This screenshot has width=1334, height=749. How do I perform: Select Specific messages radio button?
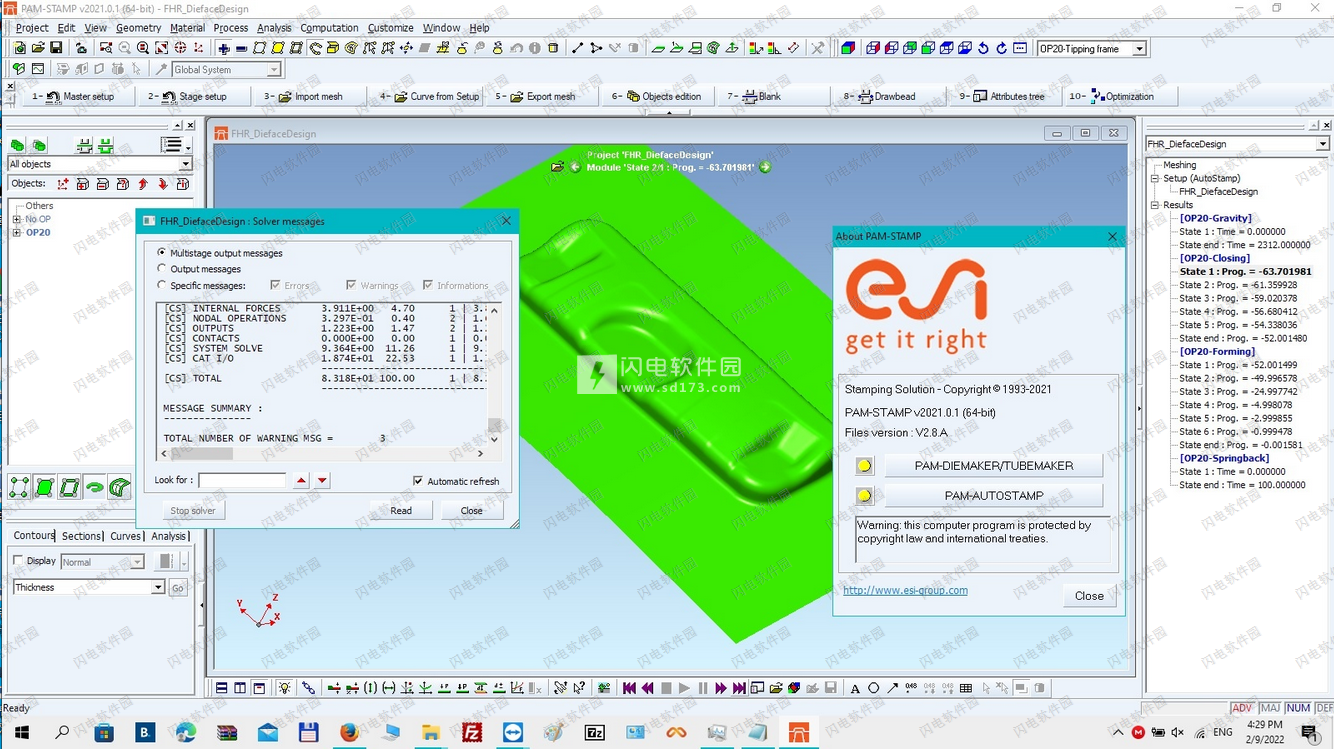coord(162,285)
